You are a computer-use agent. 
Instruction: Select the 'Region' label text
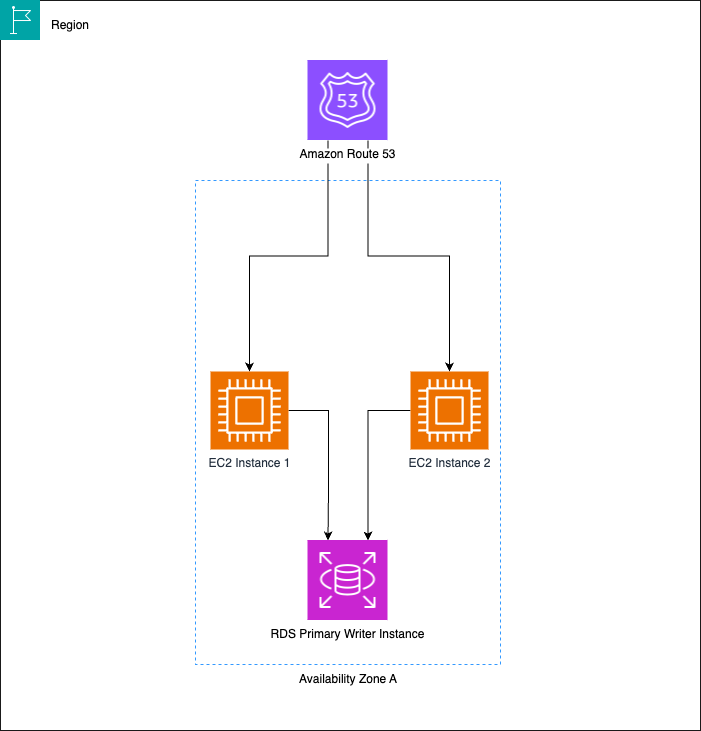tap(70, 25)
